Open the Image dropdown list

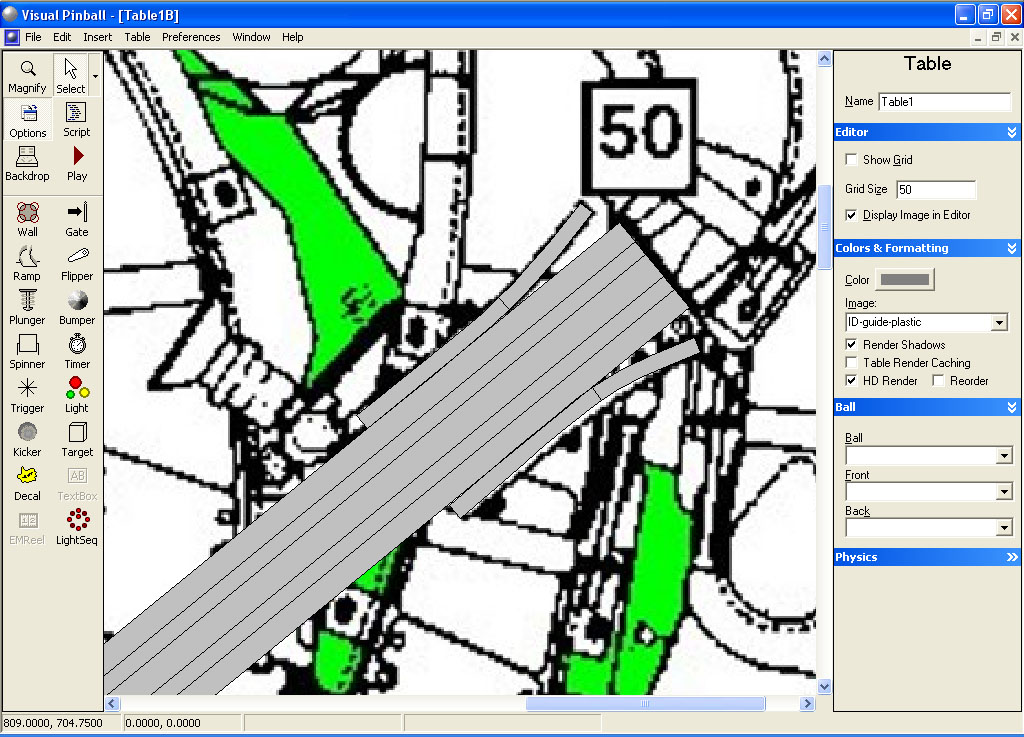coord(998,323)
